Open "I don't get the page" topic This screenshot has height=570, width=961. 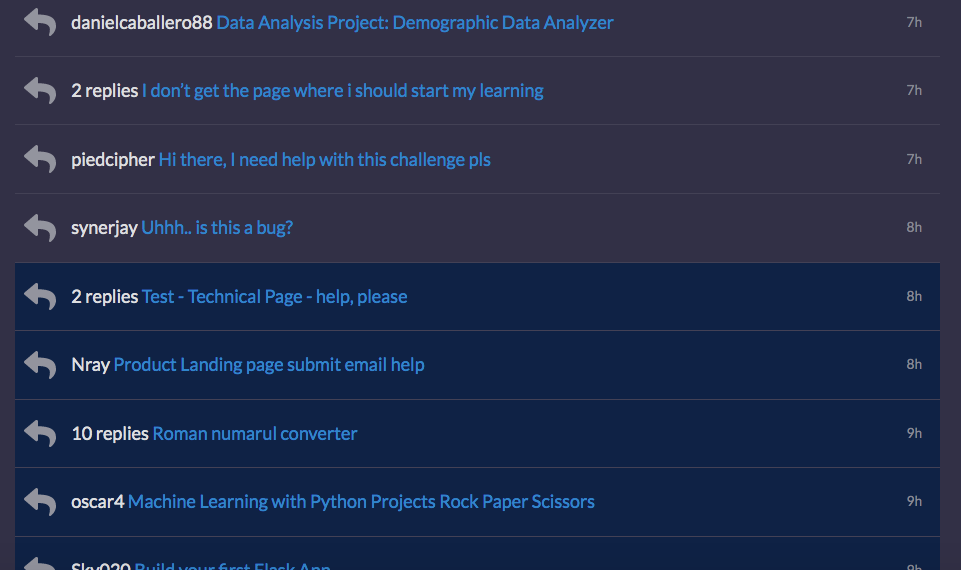342,91
